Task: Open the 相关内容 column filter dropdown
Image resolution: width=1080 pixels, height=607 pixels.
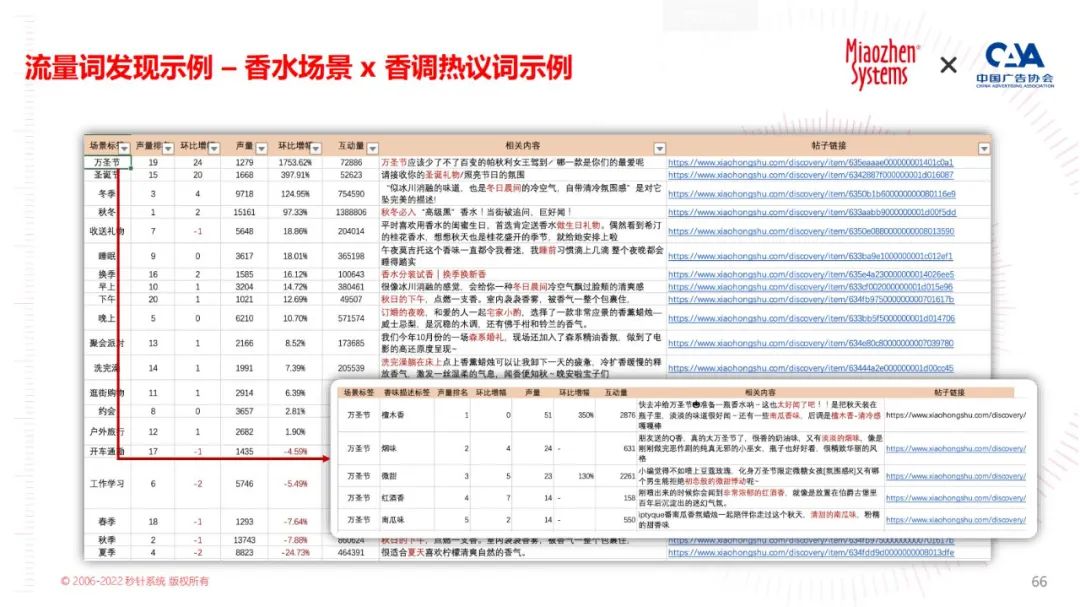Action: [x=659, y=148]
